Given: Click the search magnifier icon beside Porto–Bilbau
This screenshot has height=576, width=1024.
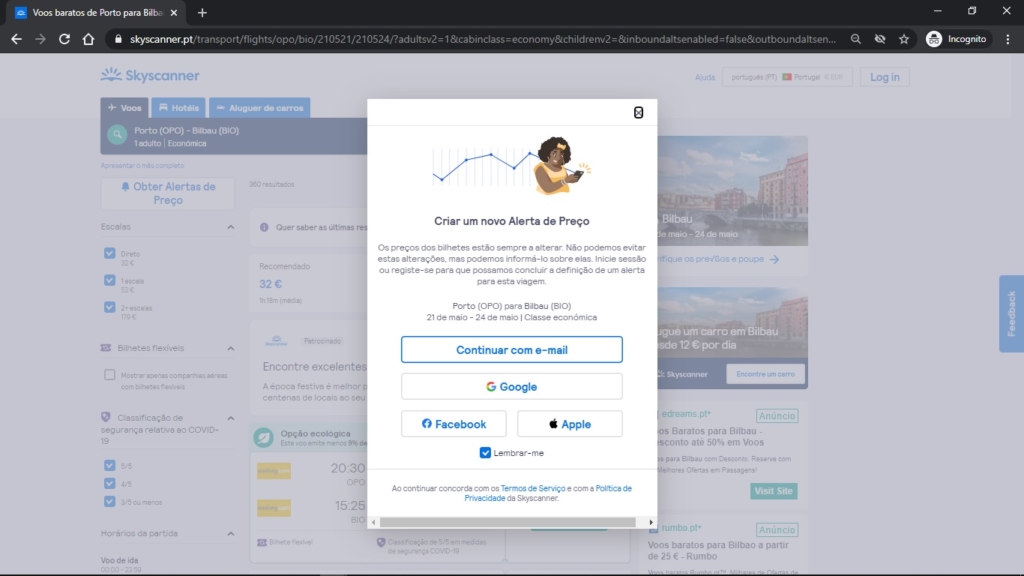Looking at the screenshot, I should tap(118, 135).
